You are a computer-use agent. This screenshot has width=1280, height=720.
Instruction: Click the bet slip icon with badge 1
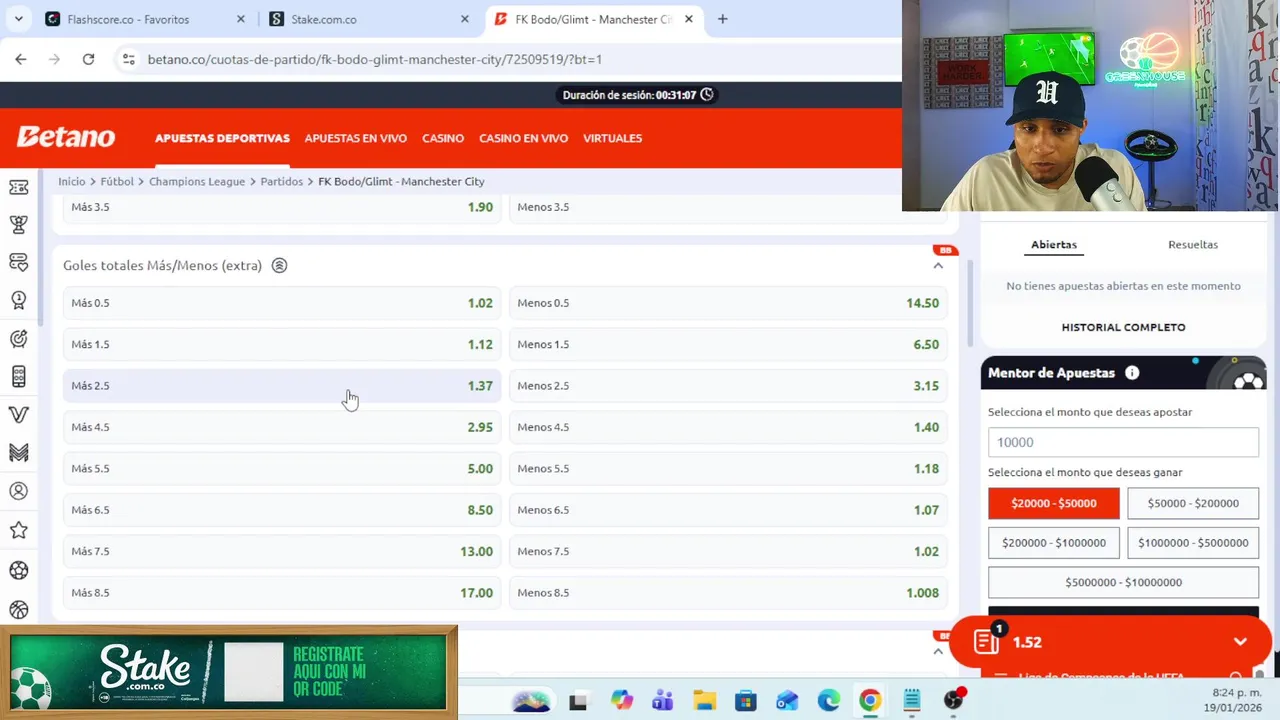click(986, 641)
